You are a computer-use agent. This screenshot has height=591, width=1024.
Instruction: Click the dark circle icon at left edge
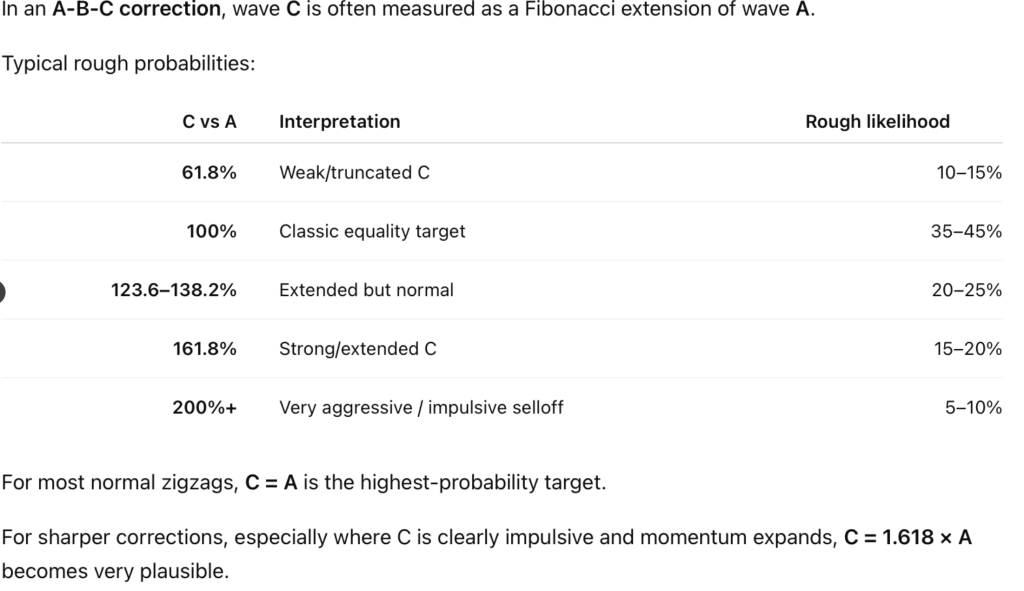(2, 291)
